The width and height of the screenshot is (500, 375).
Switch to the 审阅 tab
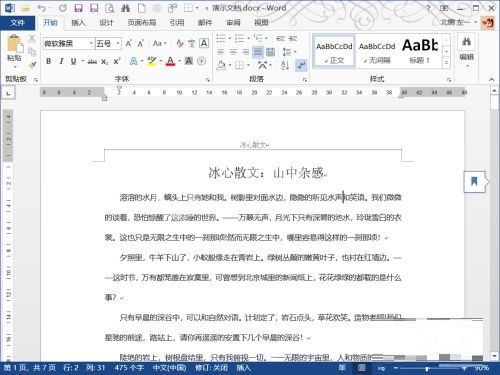(x=233, y=23)
